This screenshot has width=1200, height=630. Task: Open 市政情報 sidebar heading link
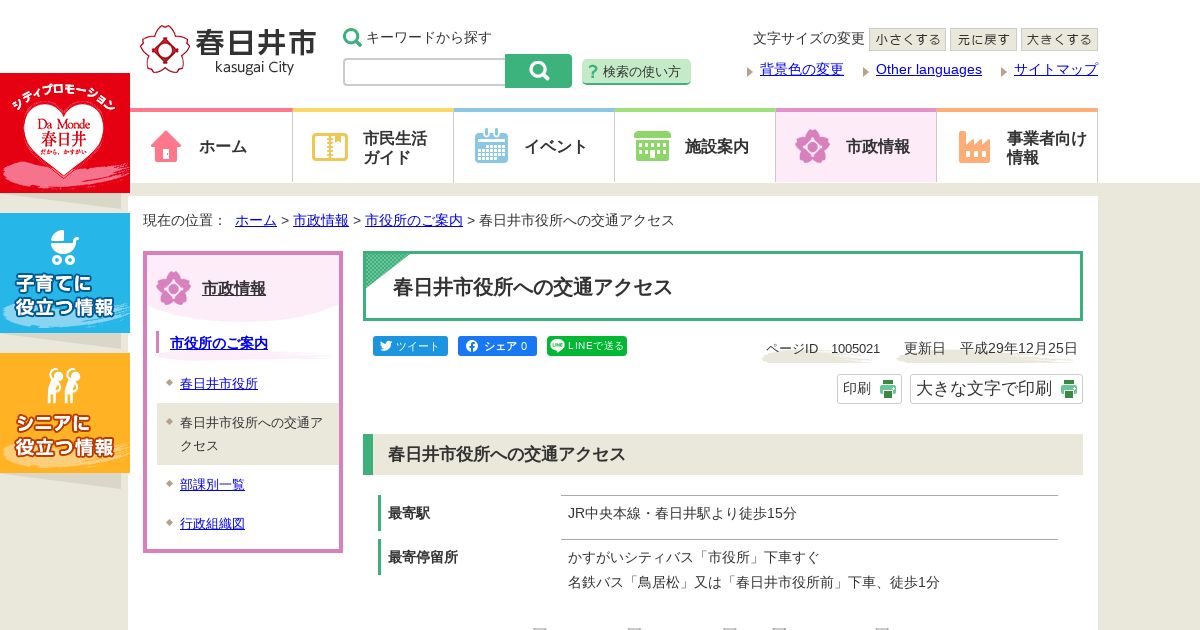pos(234,288)
